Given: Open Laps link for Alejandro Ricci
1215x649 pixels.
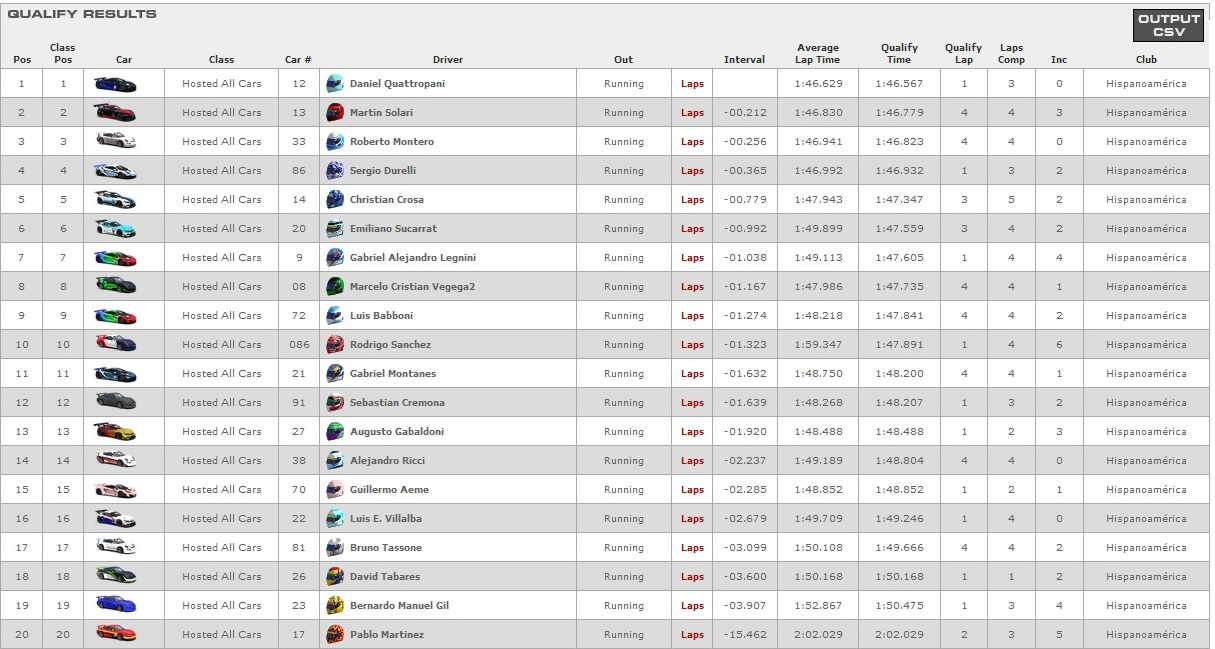Looking at the screenshot, I should 692,461.
